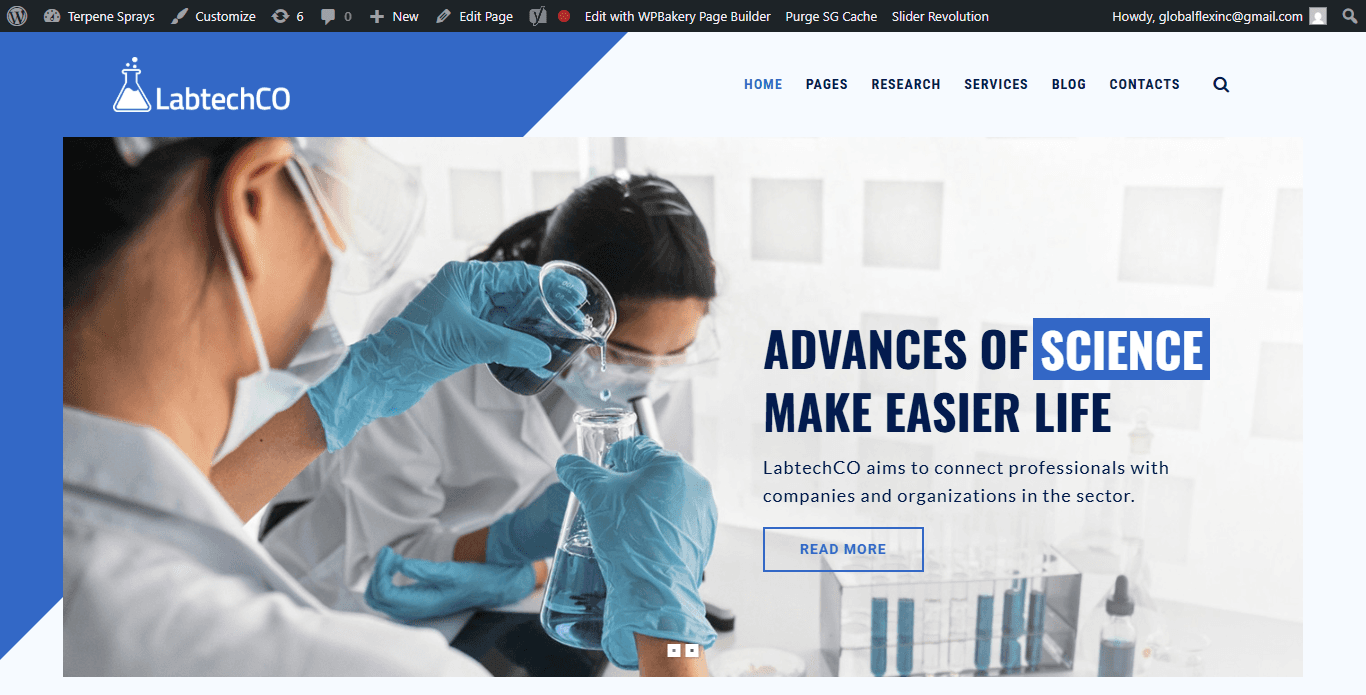Select the second slider pagination dot

click(x=692, y=650)
